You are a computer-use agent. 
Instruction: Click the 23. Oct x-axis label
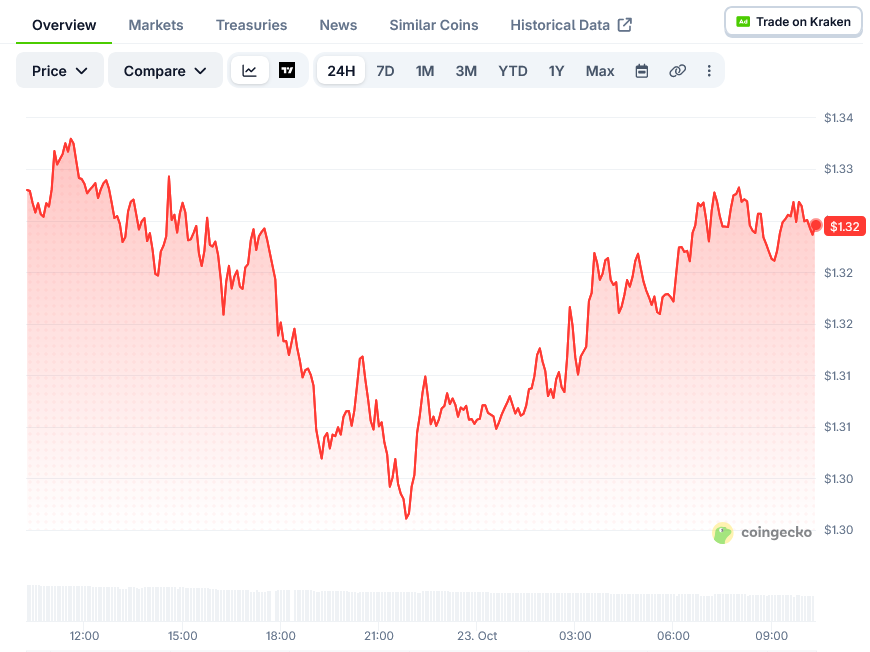[477, 636]
